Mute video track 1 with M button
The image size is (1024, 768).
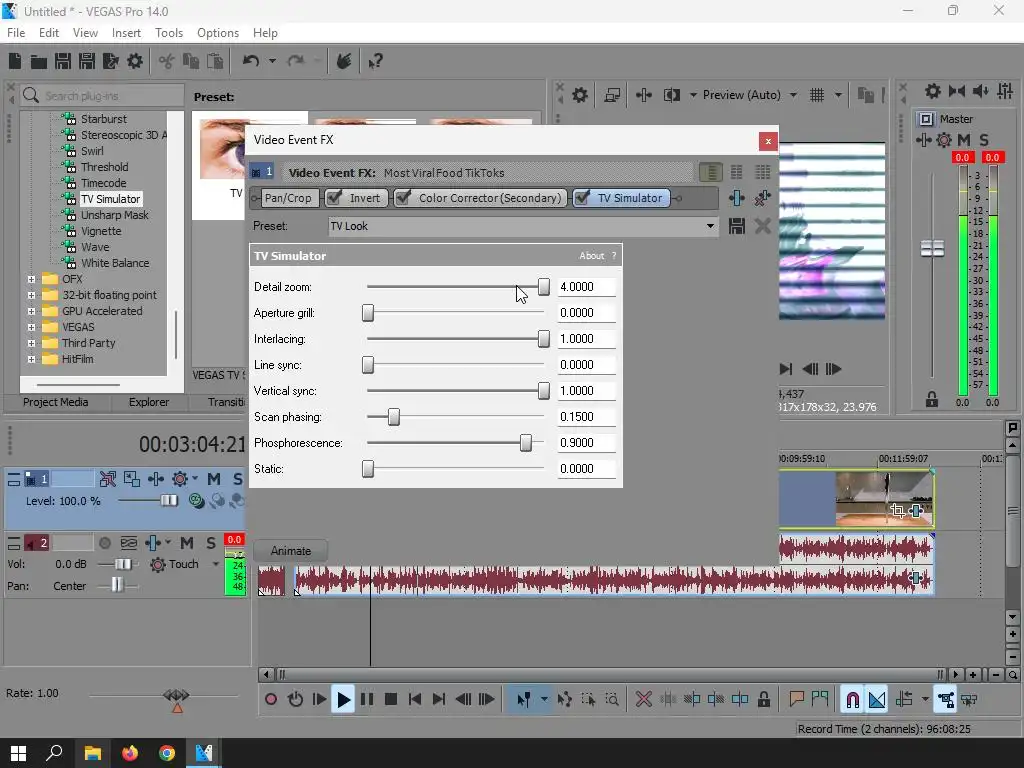pyautogui.click(x=214, y=479)
